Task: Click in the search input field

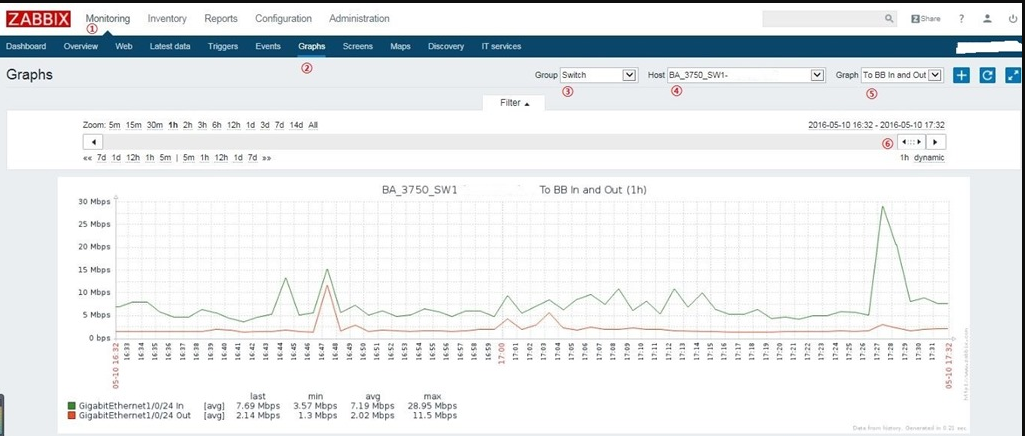Action: pos(822,19)
